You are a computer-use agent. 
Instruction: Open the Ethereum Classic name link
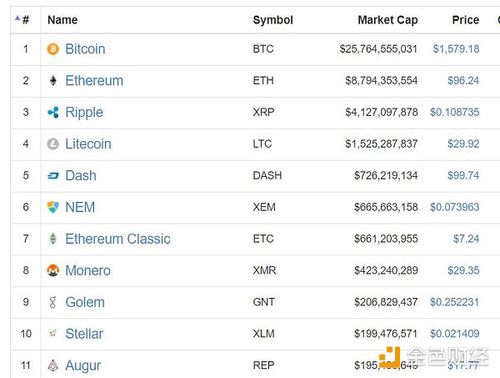point(118,239)
